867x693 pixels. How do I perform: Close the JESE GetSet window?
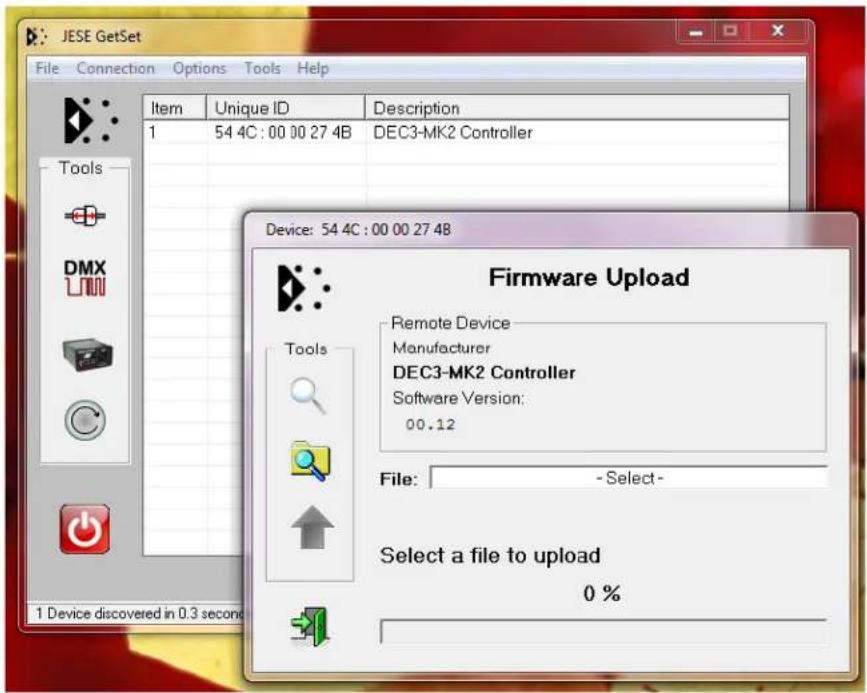pyautogui.click(x=778, y=32)
